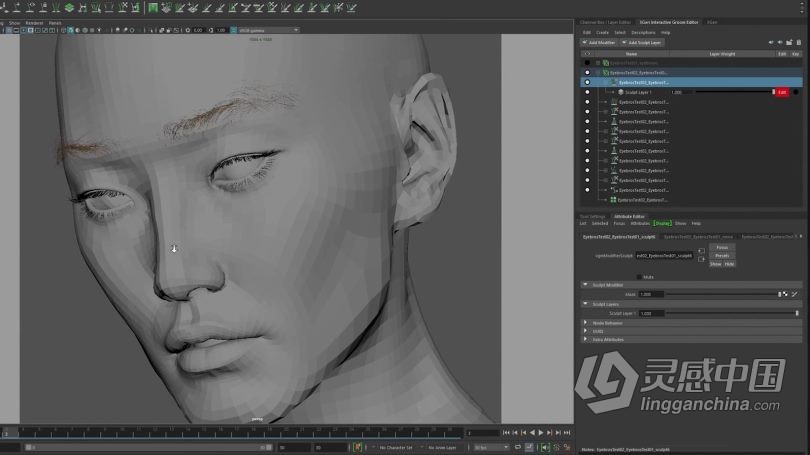Click the Show button next to Hide
The width and height of the screenshot is (810, 455).
[715, 264]
